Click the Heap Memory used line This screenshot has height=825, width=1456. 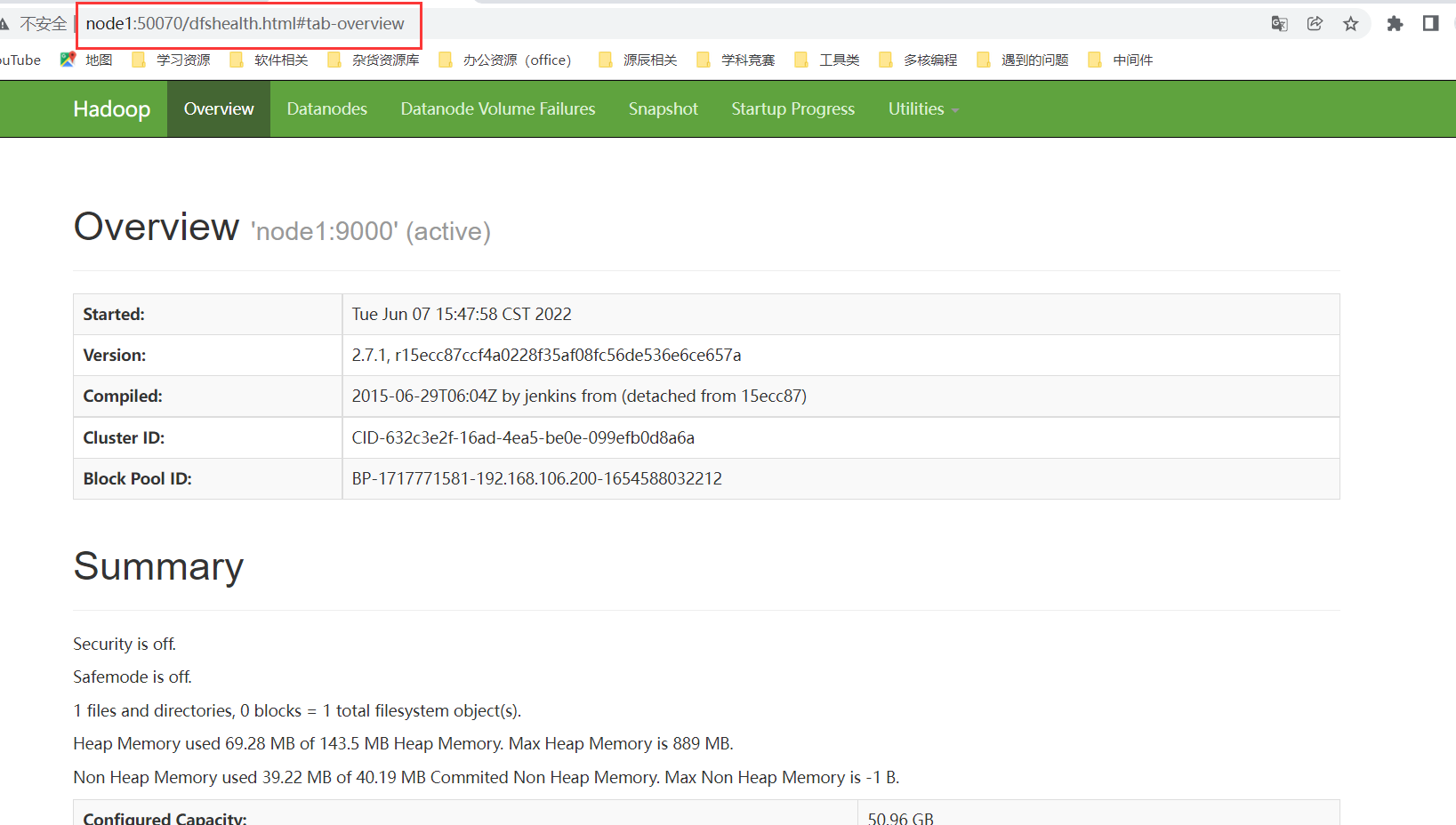click(x=403, y=743)
